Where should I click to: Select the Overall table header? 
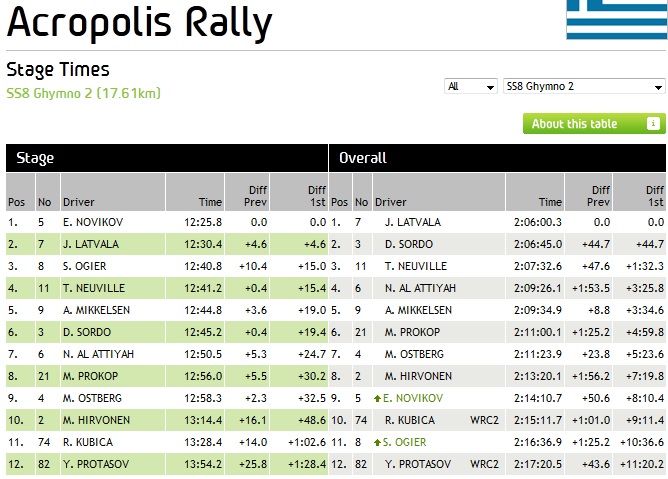[363, 158]
